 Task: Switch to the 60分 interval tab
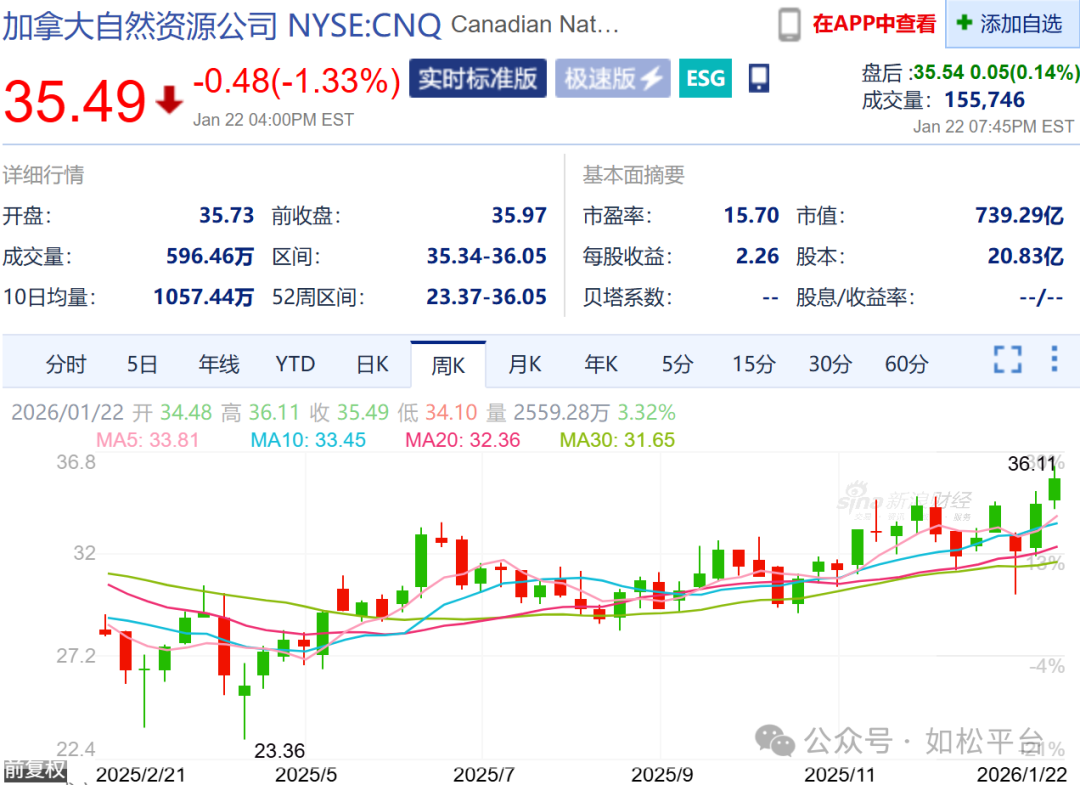click(906, 365)
